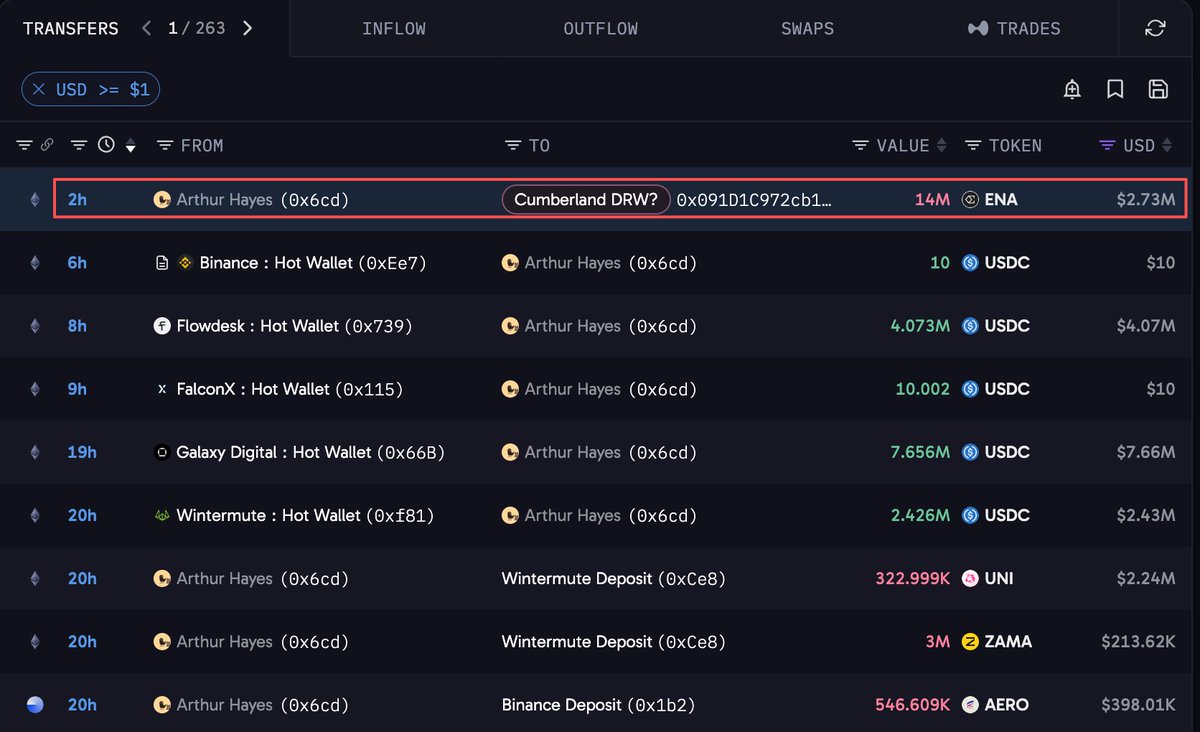This screenshot has height=732, width=1200.
Task: Open address 0x091D1C972cb1 in the first row
Action: coord(754,200)
